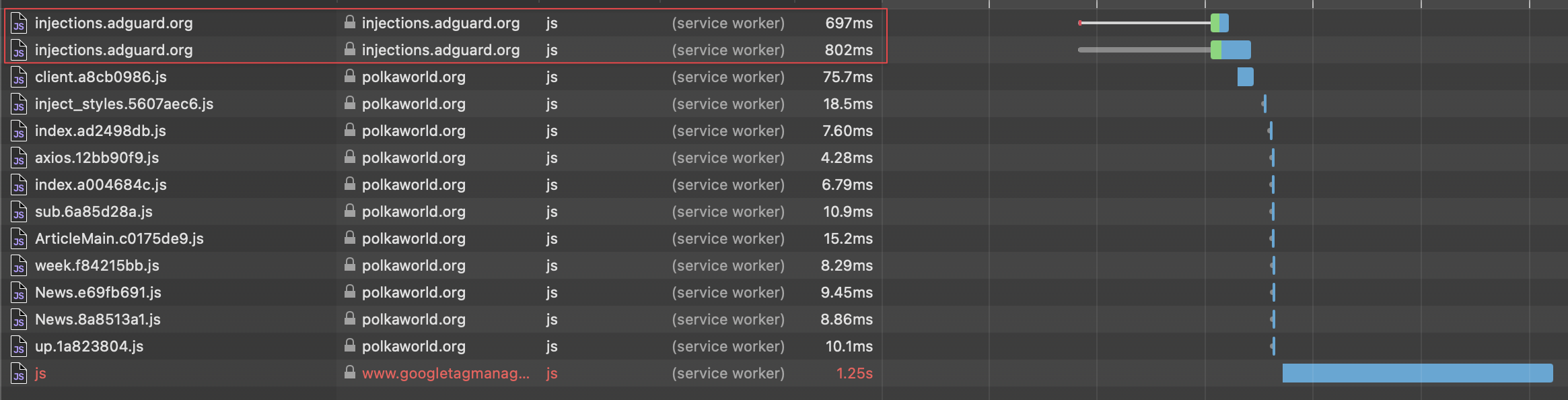This screenshot has width=1568, height=400.
Task: Open the News.e69fb691.js request
Action: [98, 292]
